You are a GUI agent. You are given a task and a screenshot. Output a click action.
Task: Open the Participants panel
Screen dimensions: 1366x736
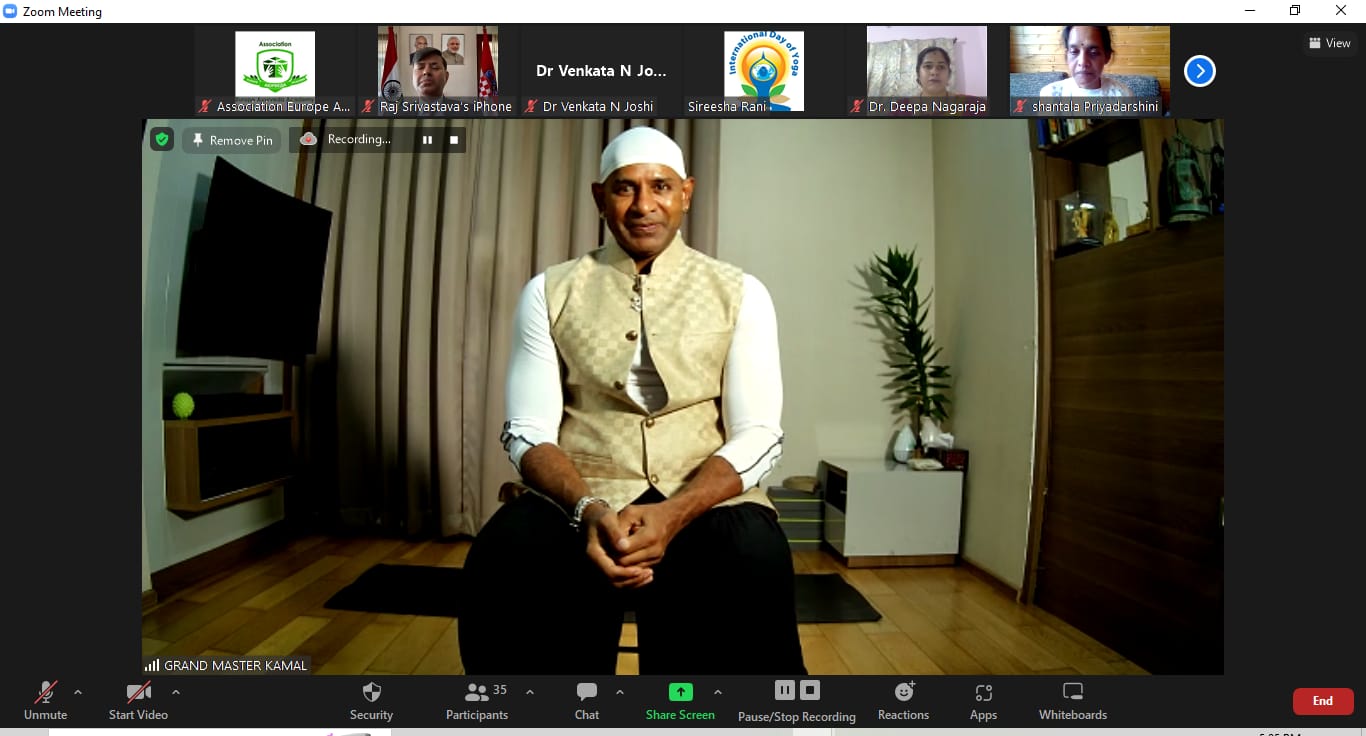tap(477, 700)
